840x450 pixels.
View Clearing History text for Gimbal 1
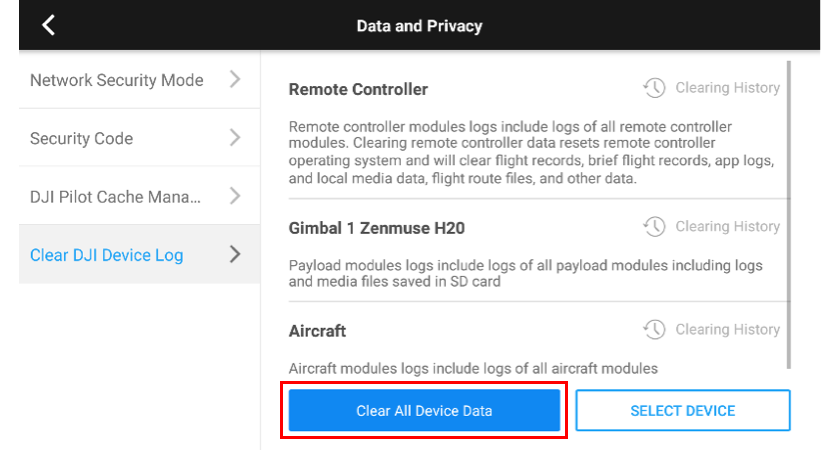click(728, 227)
